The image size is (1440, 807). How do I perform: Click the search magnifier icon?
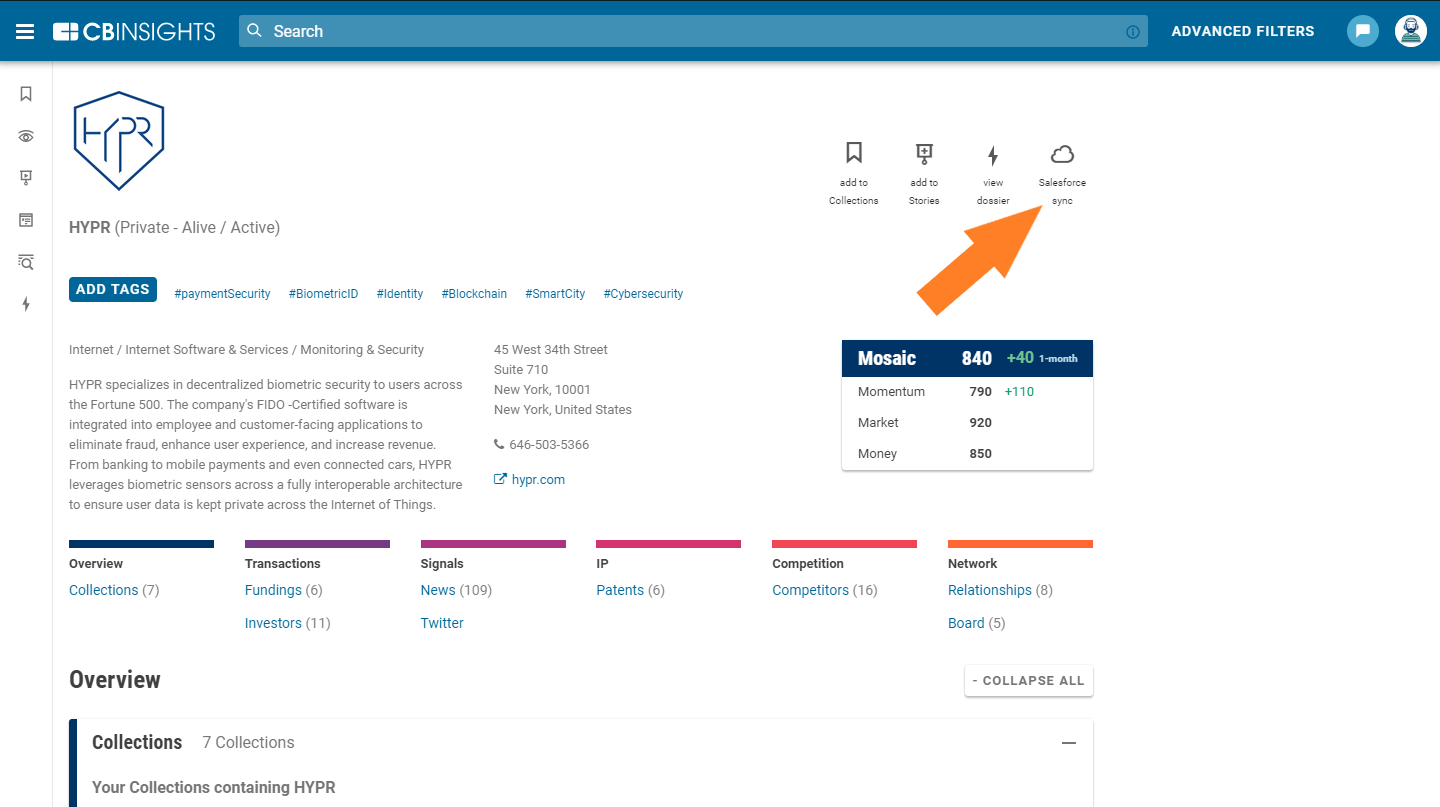(255, 31)
